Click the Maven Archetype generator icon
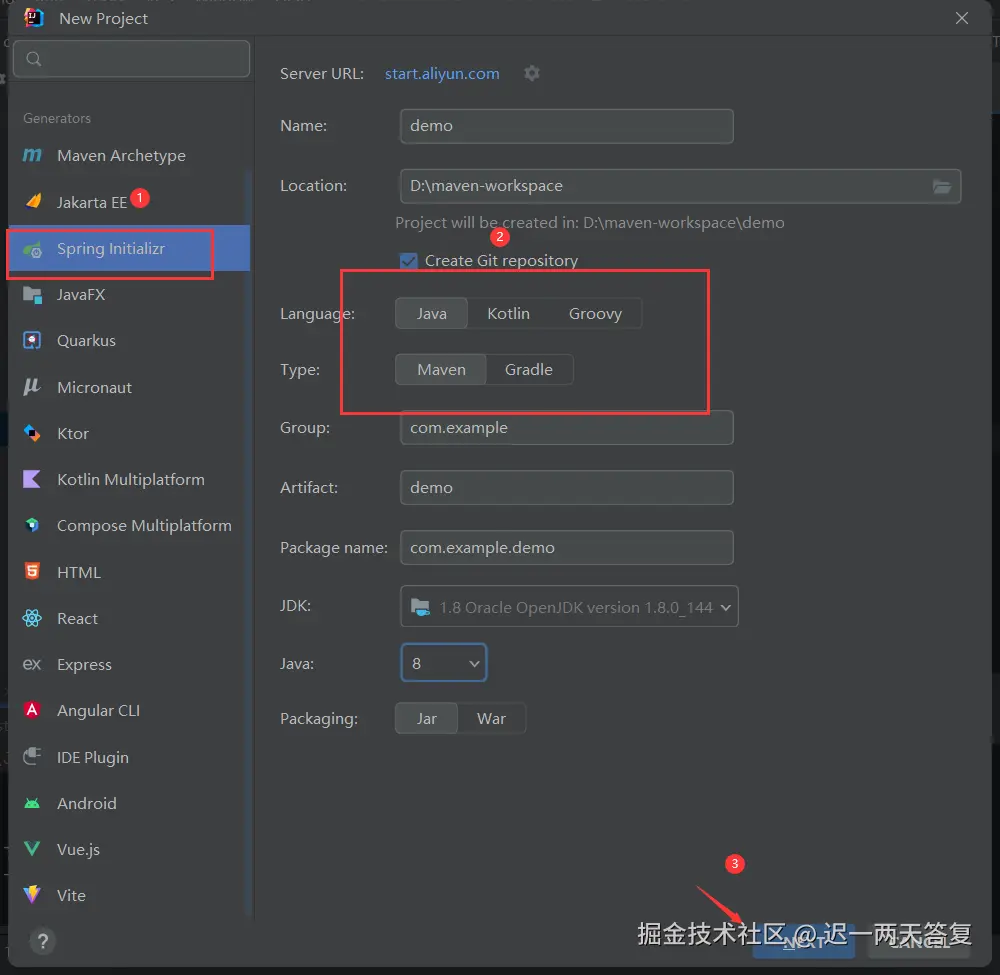Image resolution: width=1000 pixels, height=975 pixels. tap(32, 155)
